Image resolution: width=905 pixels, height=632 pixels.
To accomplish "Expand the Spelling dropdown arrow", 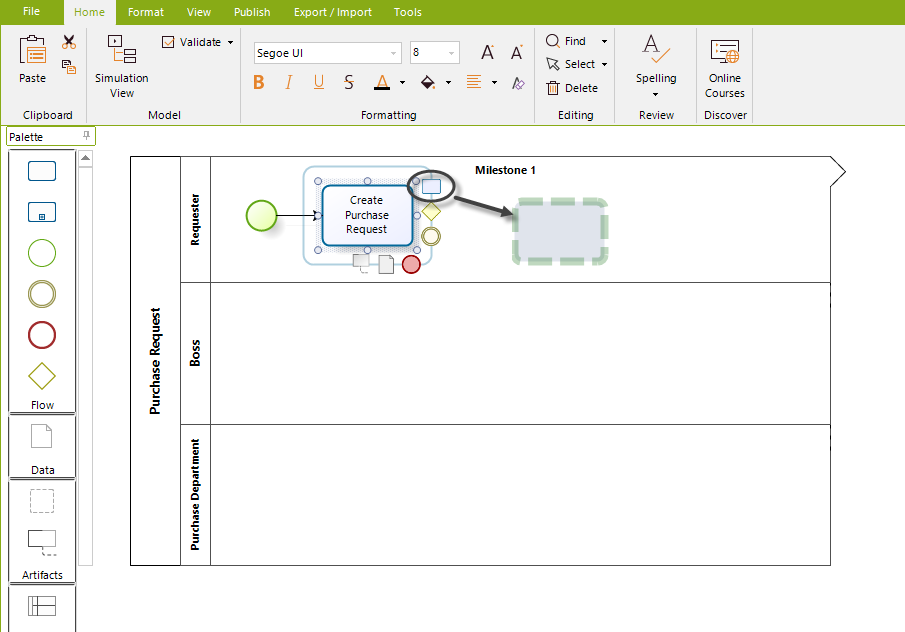I will point(656,94).
